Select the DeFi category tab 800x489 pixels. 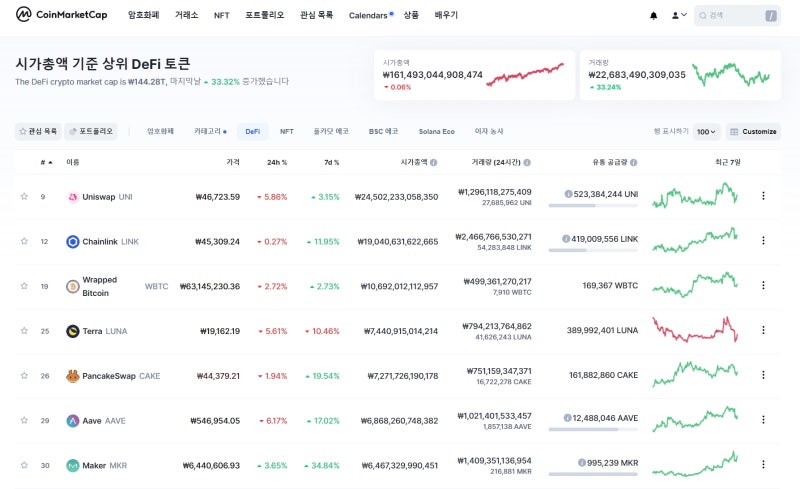pos(253,131)
